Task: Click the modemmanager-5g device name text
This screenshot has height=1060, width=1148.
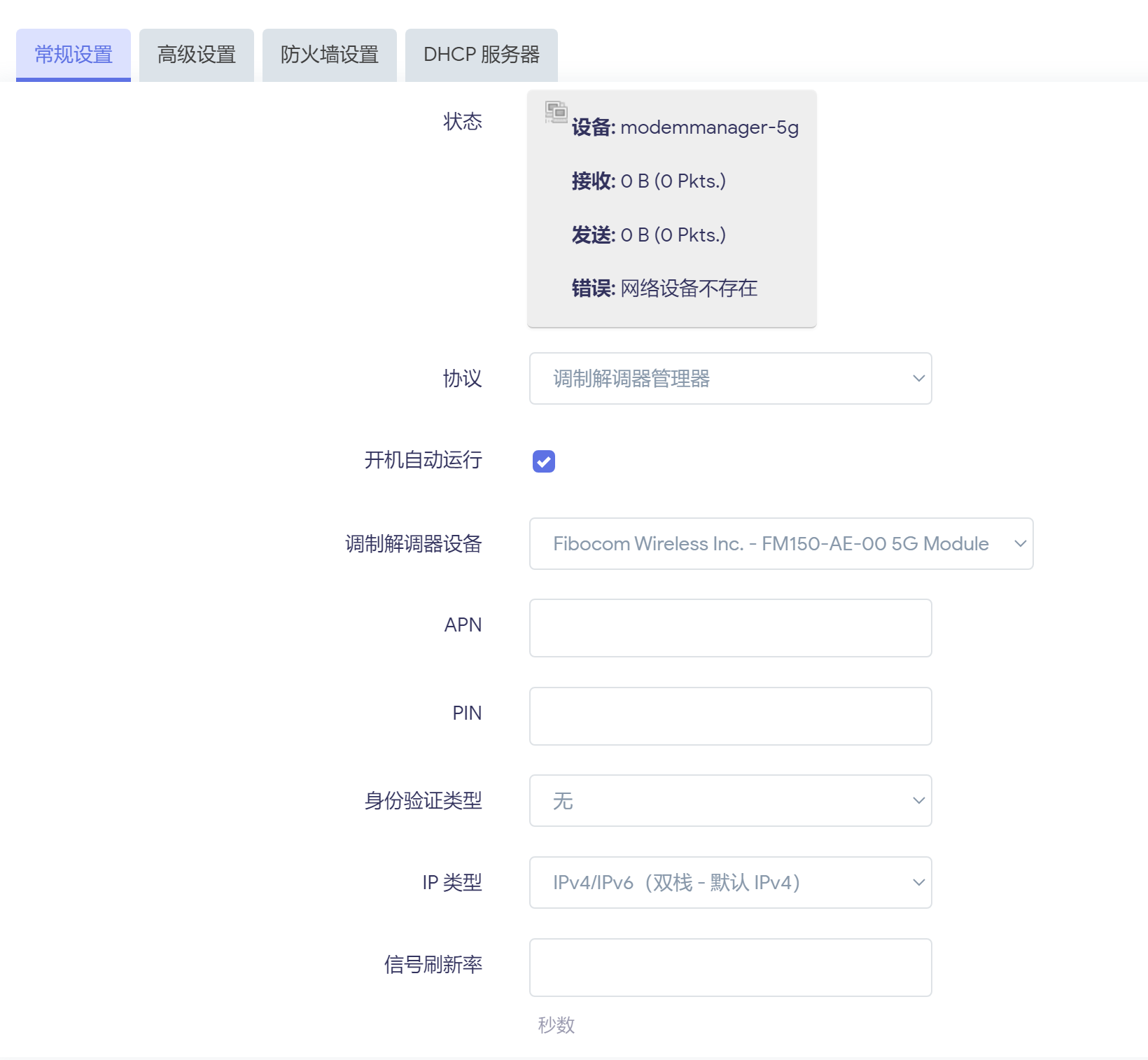Action: click(709, 127)
